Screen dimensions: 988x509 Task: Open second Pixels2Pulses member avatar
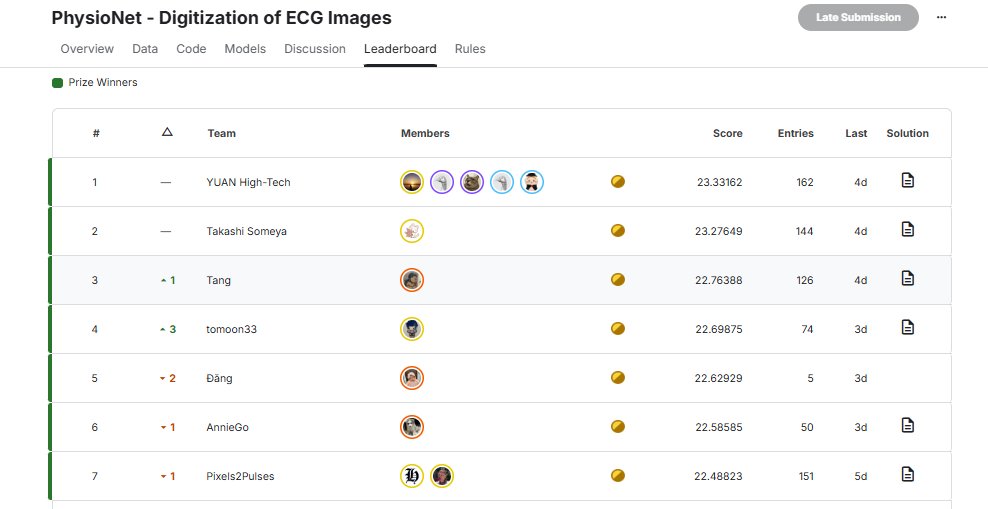pos(442,476)
